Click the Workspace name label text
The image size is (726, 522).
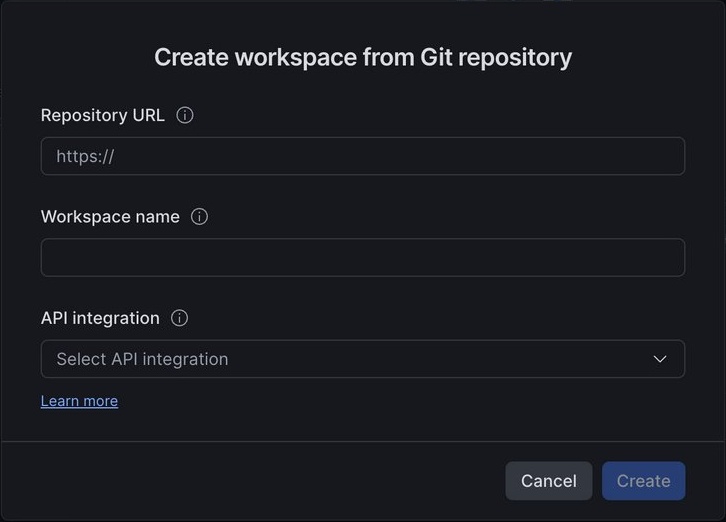click(x=110, y=217)
